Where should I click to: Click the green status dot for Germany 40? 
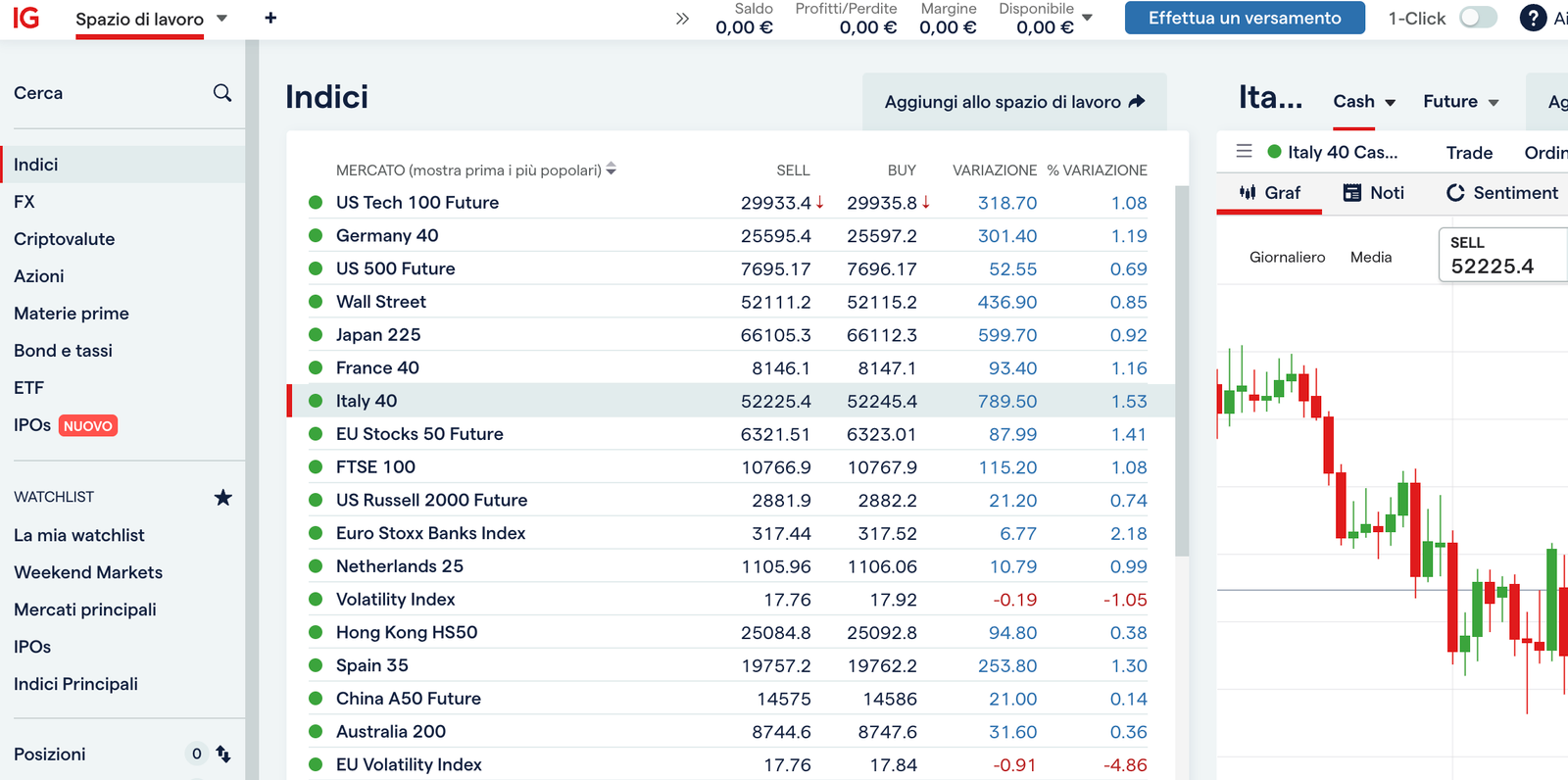pyautogui.click(x=316, y=235)
